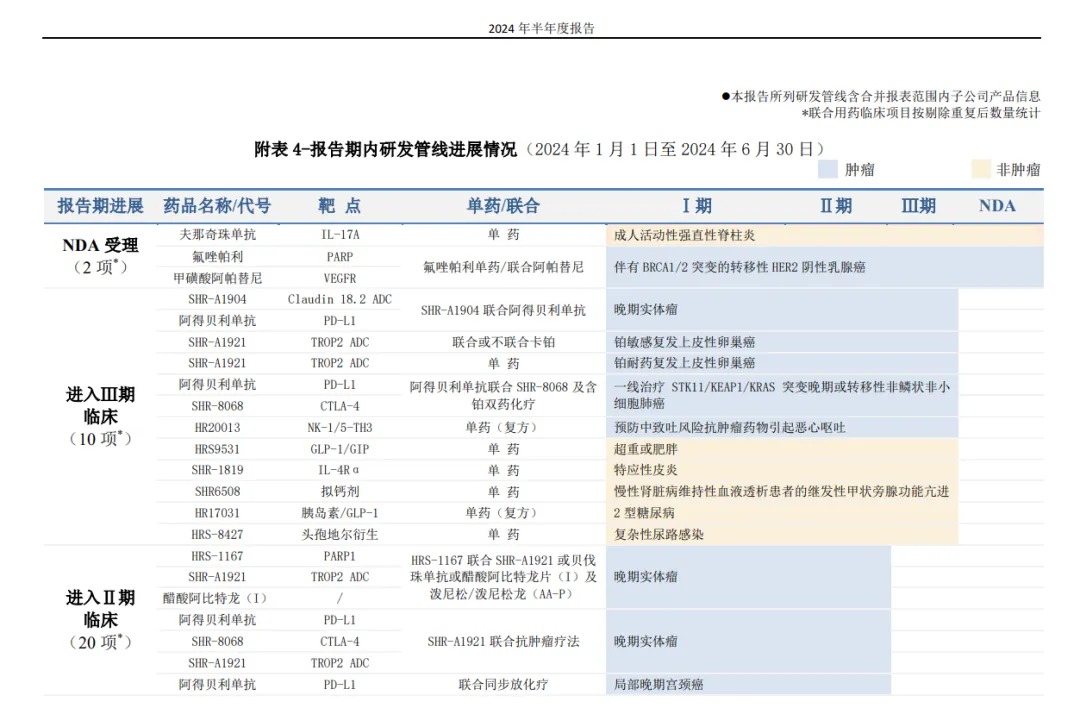This screenshot has width=1080, height=708.
Task: Click the blue 肿瘤 legend color swatch
Action: [x=827, y=170]
